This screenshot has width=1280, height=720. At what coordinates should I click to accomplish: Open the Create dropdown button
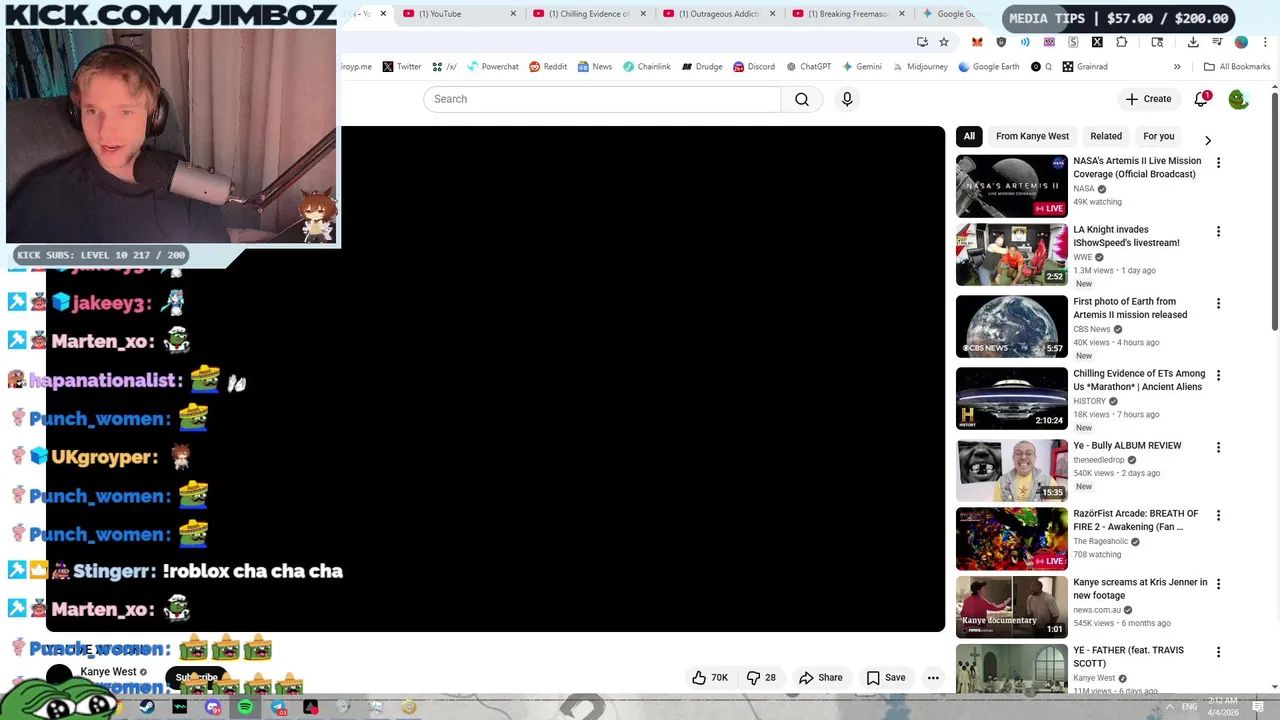pyautogui.click(x=1148, y=99)
